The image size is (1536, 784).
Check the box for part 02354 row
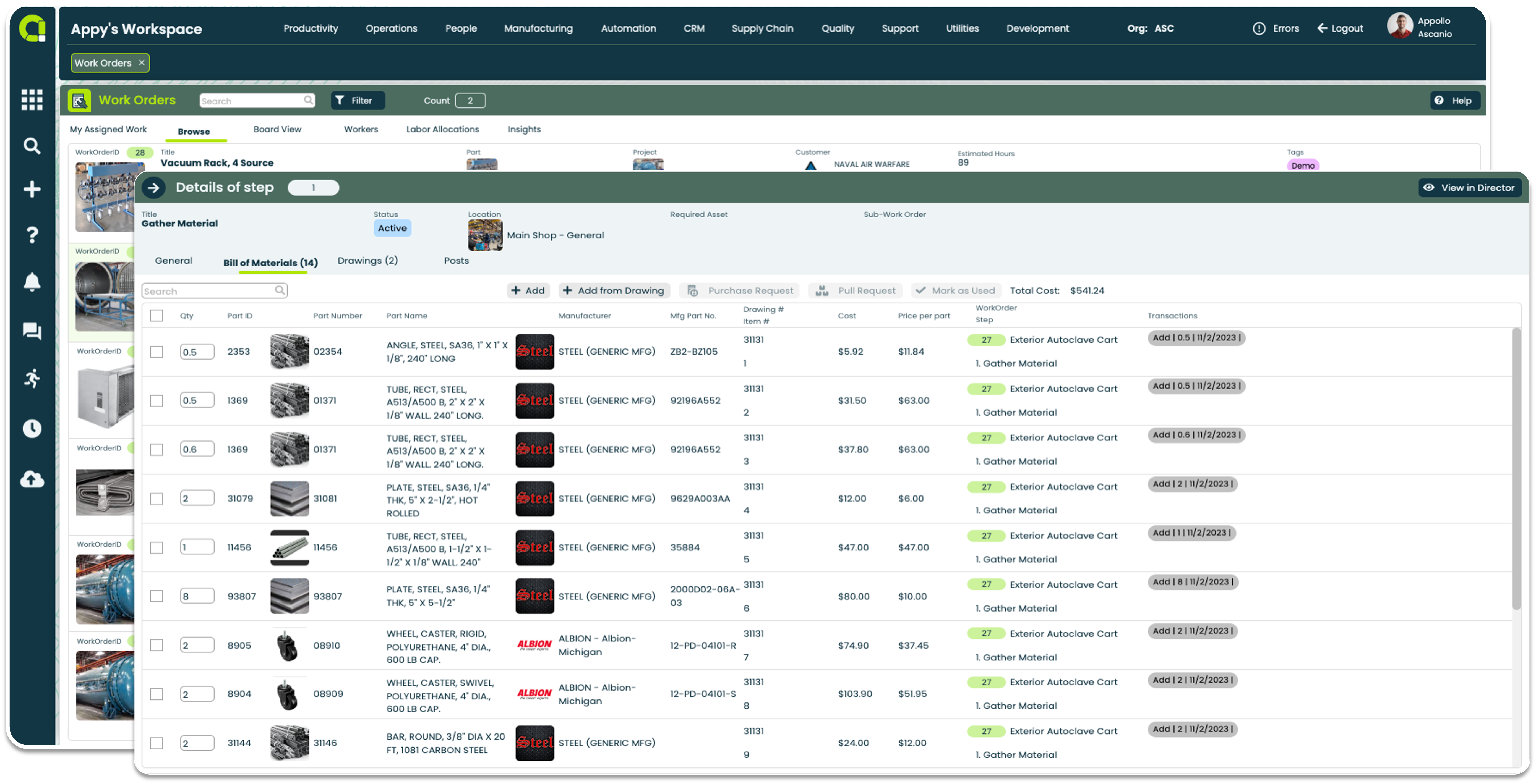[156, 352]
